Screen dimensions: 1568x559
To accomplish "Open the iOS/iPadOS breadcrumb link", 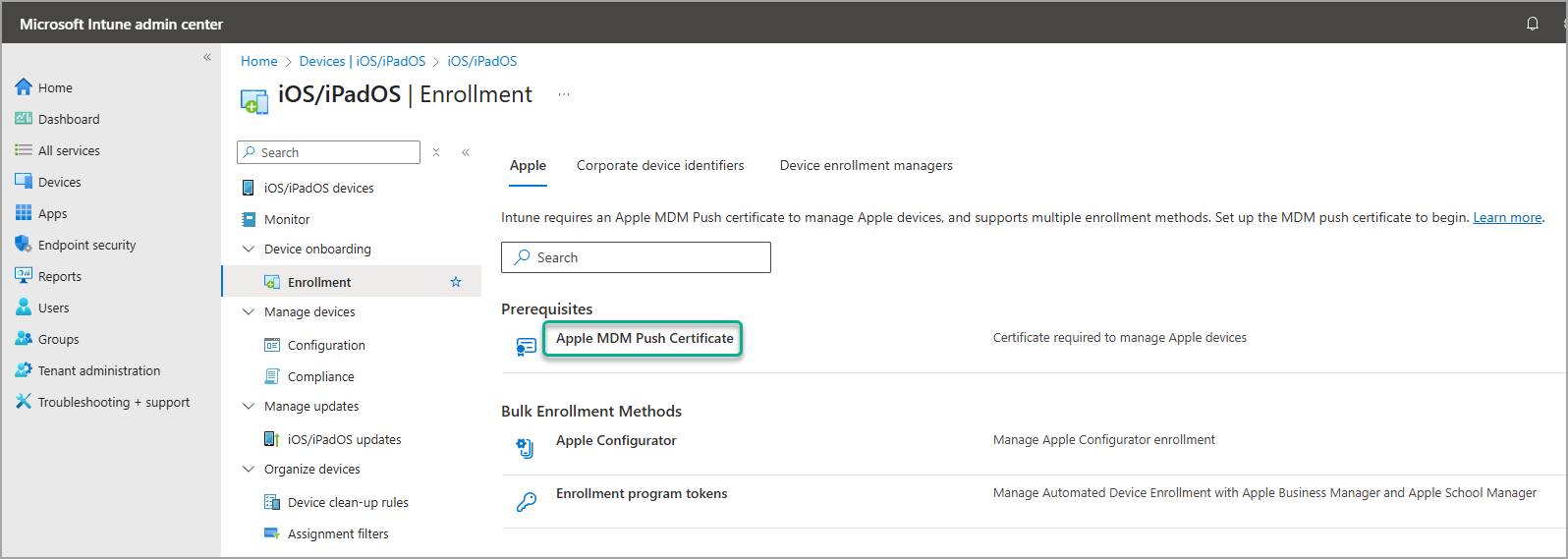I will tap(482, 61).
